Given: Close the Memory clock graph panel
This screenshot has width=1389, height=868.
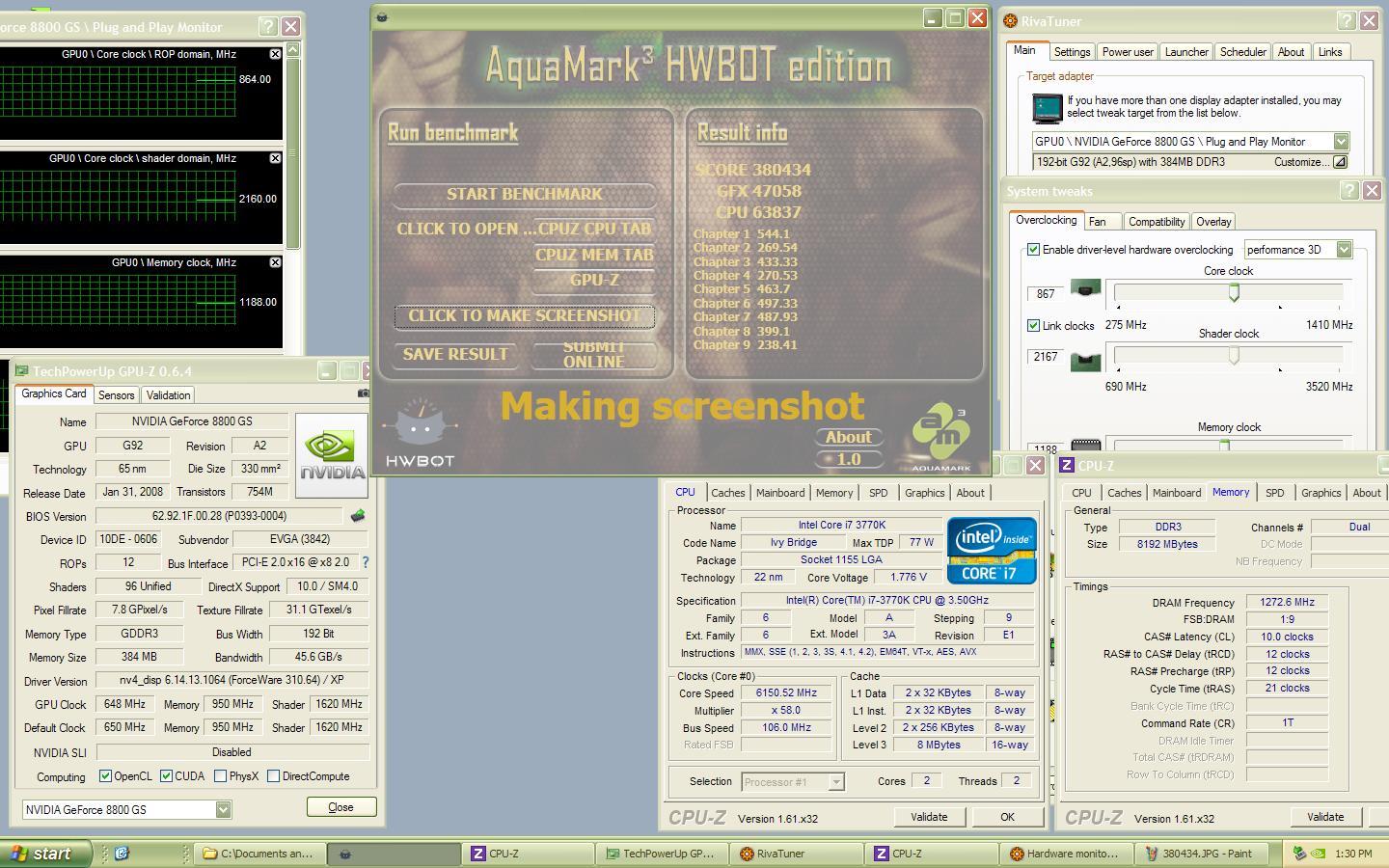Looking at the screenshot, I should tap(275, 262).
